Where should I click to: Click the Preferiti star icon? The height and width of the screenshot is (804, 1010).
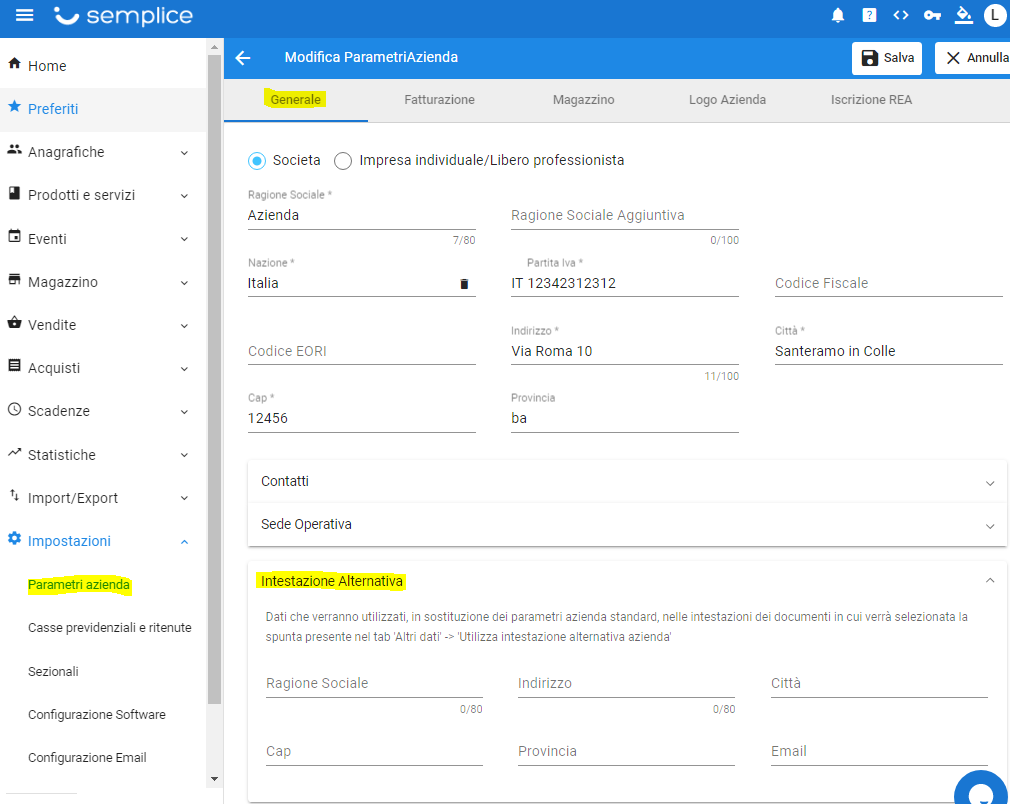click(14, 106)
